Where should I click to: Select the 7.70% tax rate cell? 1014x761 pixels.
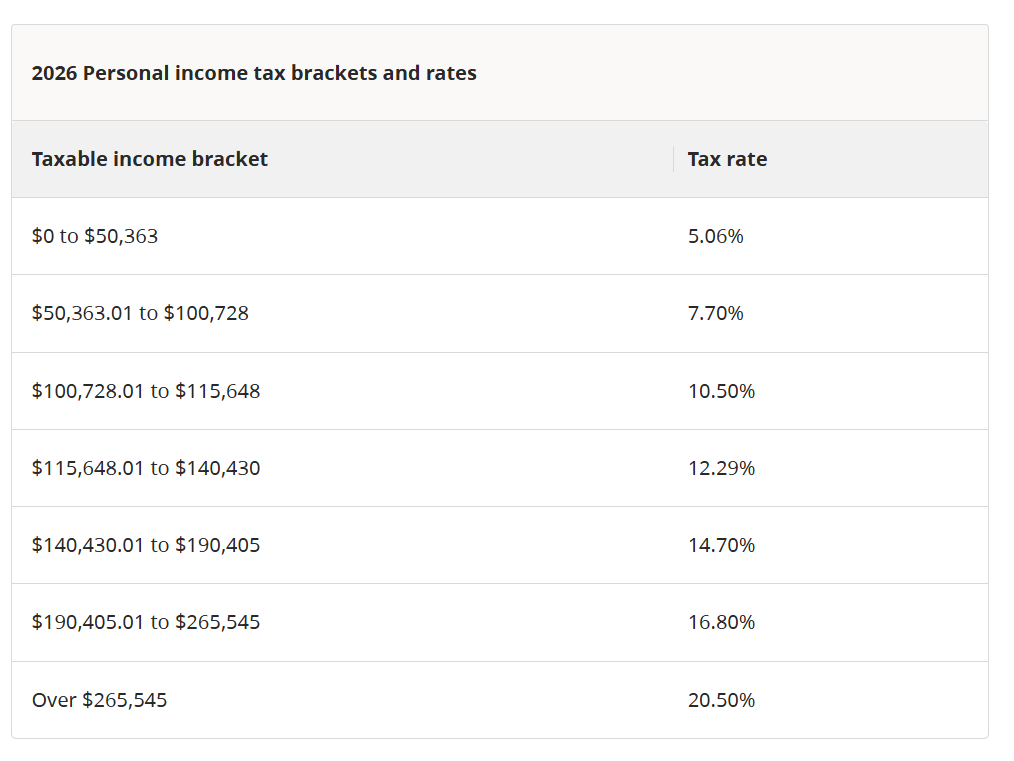[x=715, y=313]
